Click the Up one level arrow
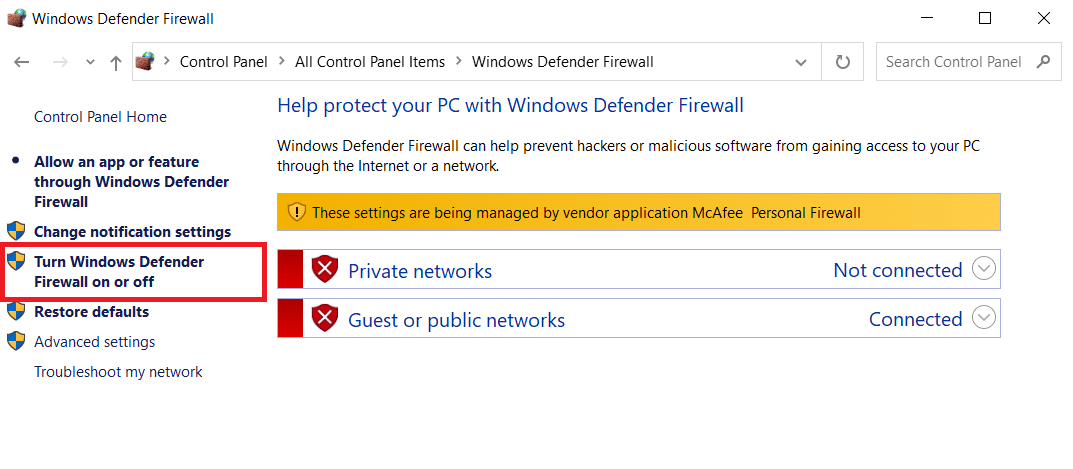The image size is (1073, 469). 116,62
